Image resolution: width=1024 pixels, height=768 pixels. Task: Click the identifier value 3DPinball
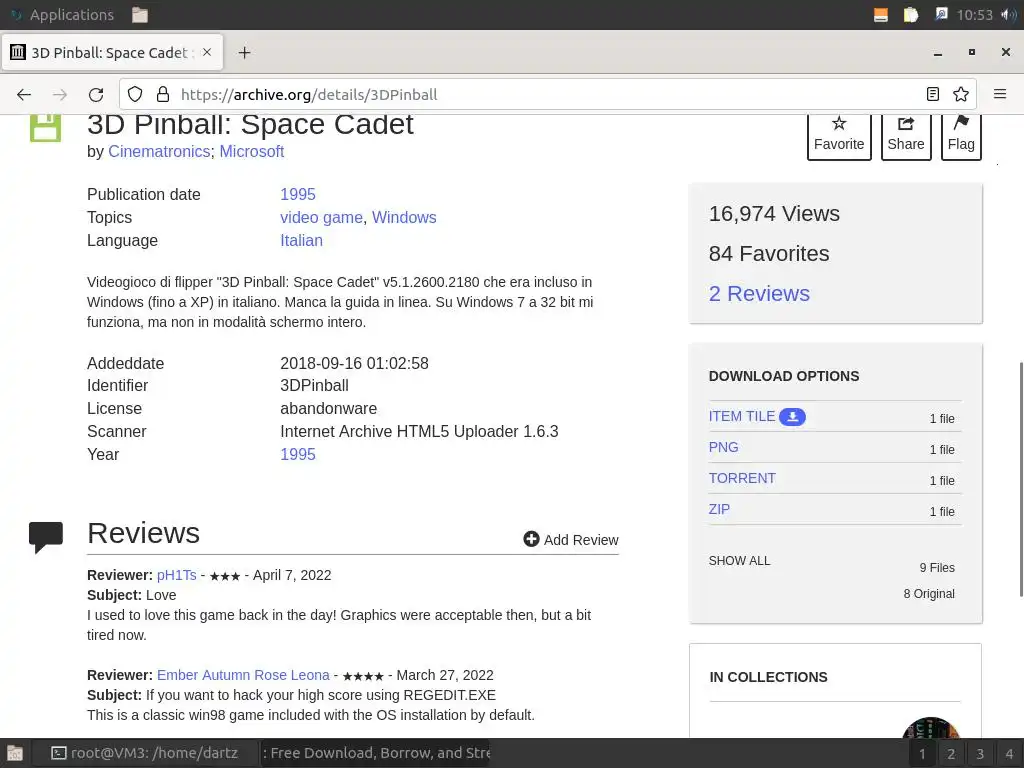(x=314, y=385)
